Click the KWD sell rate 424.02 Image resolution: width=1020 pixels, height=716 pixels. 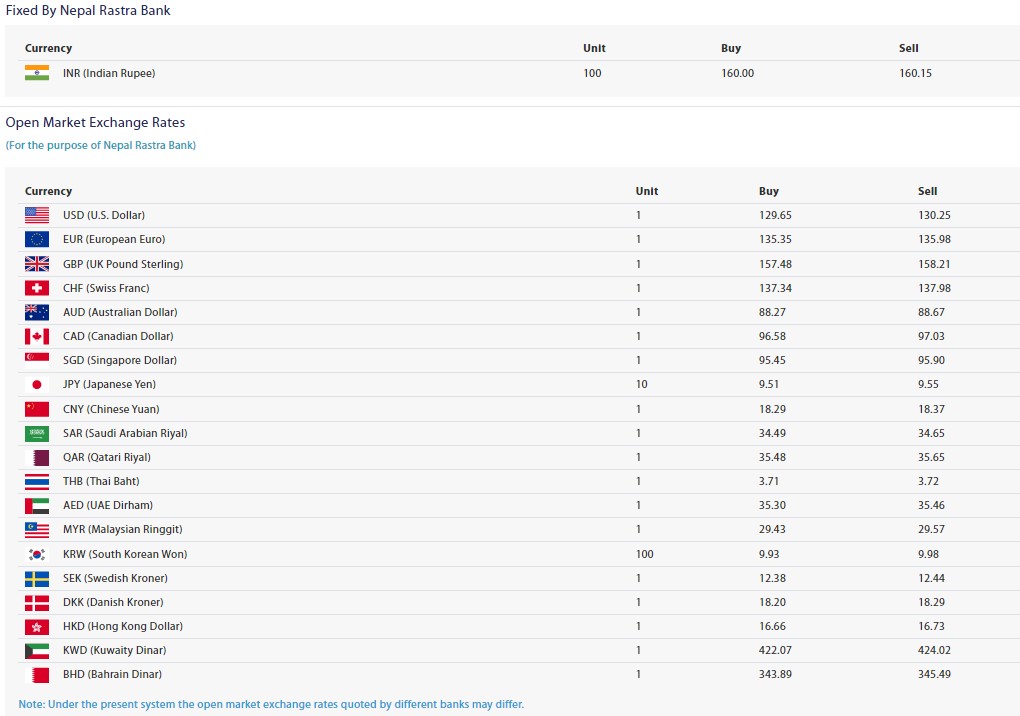935,650
